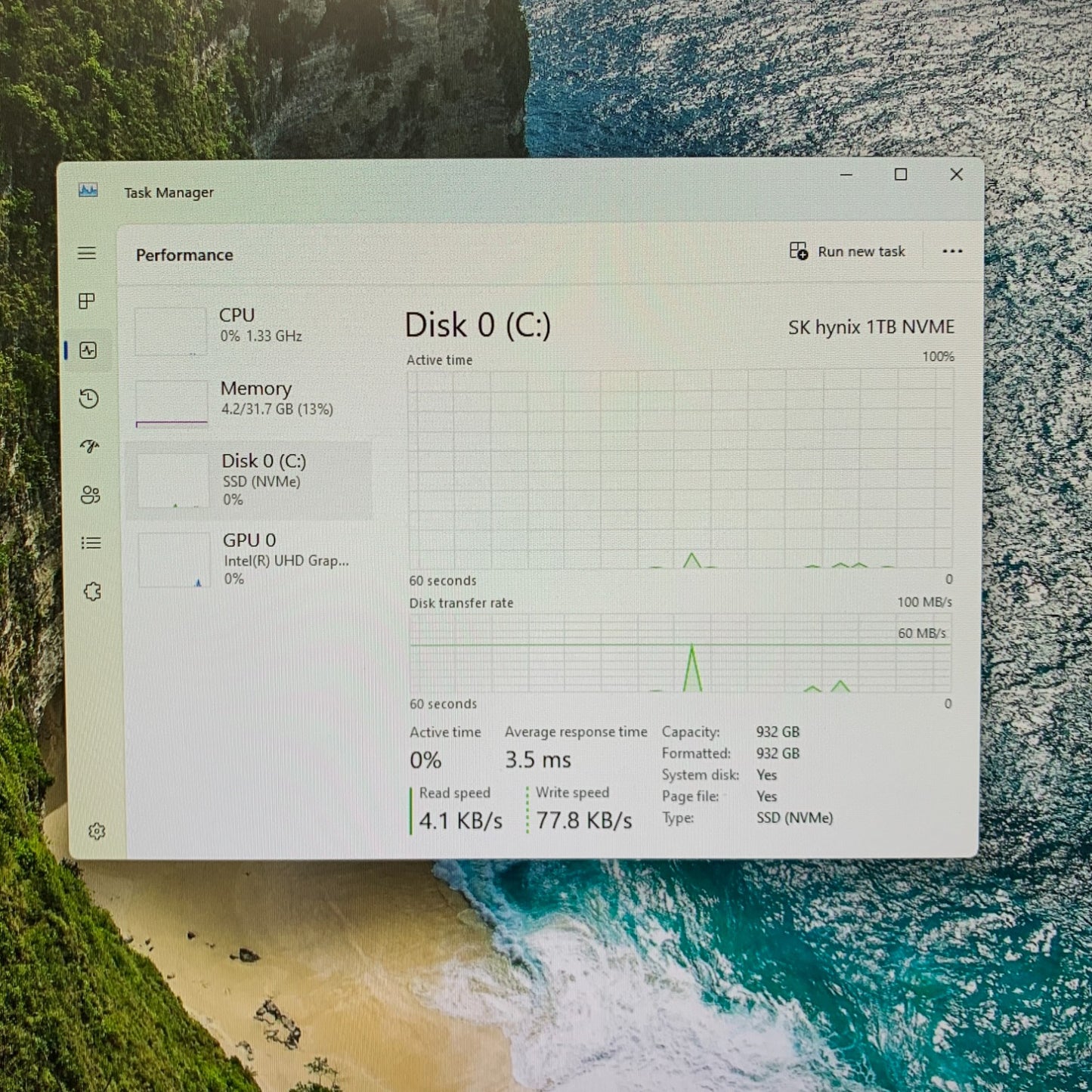Expand the three-dot more options menu
1092x1092 pixels.
pos(952,252)
